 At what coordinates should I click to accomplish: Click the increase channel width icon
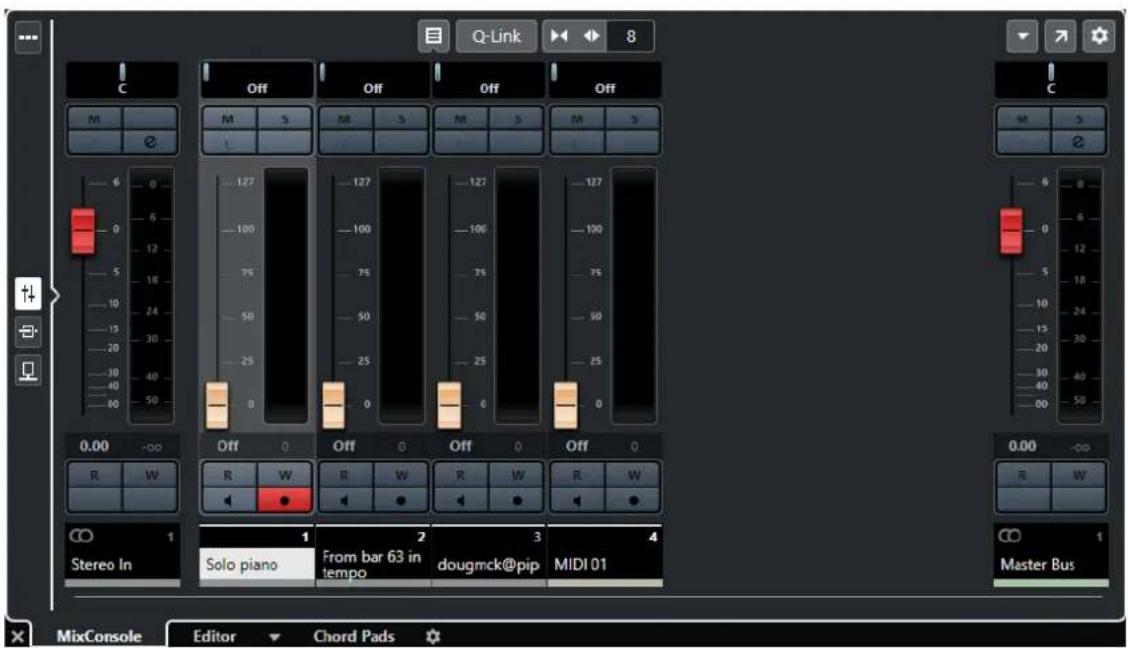(591, 36)
